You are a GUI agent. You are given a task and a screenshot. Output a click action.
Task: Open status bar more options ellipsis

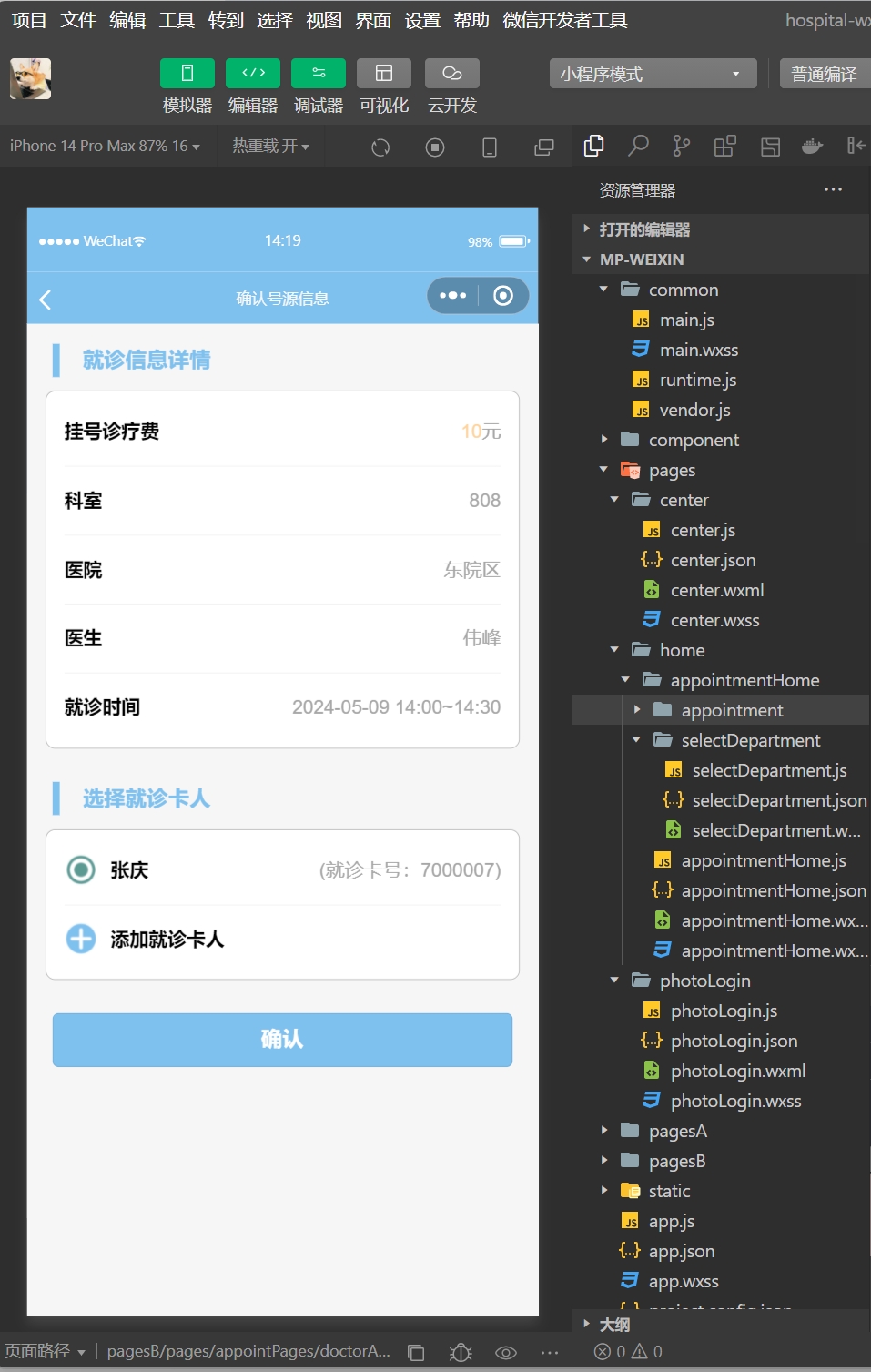(x=550, y=1353)
